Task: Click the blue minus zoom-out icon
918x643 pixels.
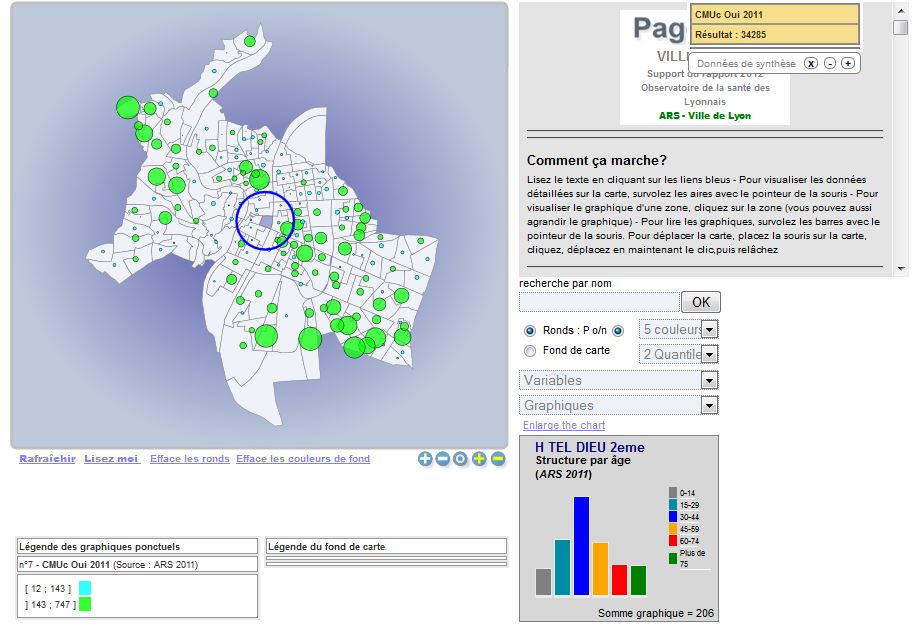Action: point(443,459)
